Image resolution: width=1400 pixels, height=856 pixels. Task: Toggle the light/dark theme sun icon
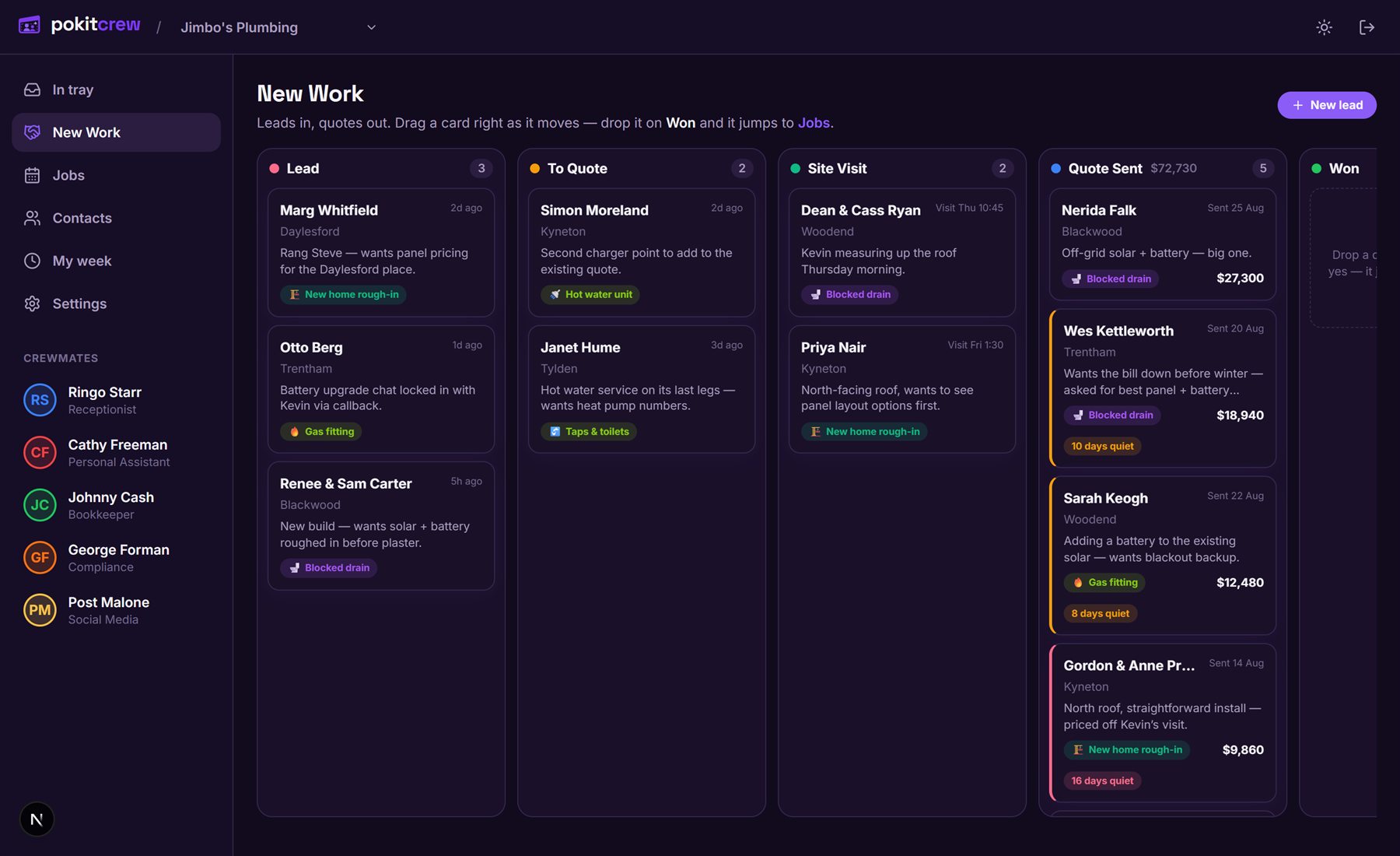pos(1324,27)
